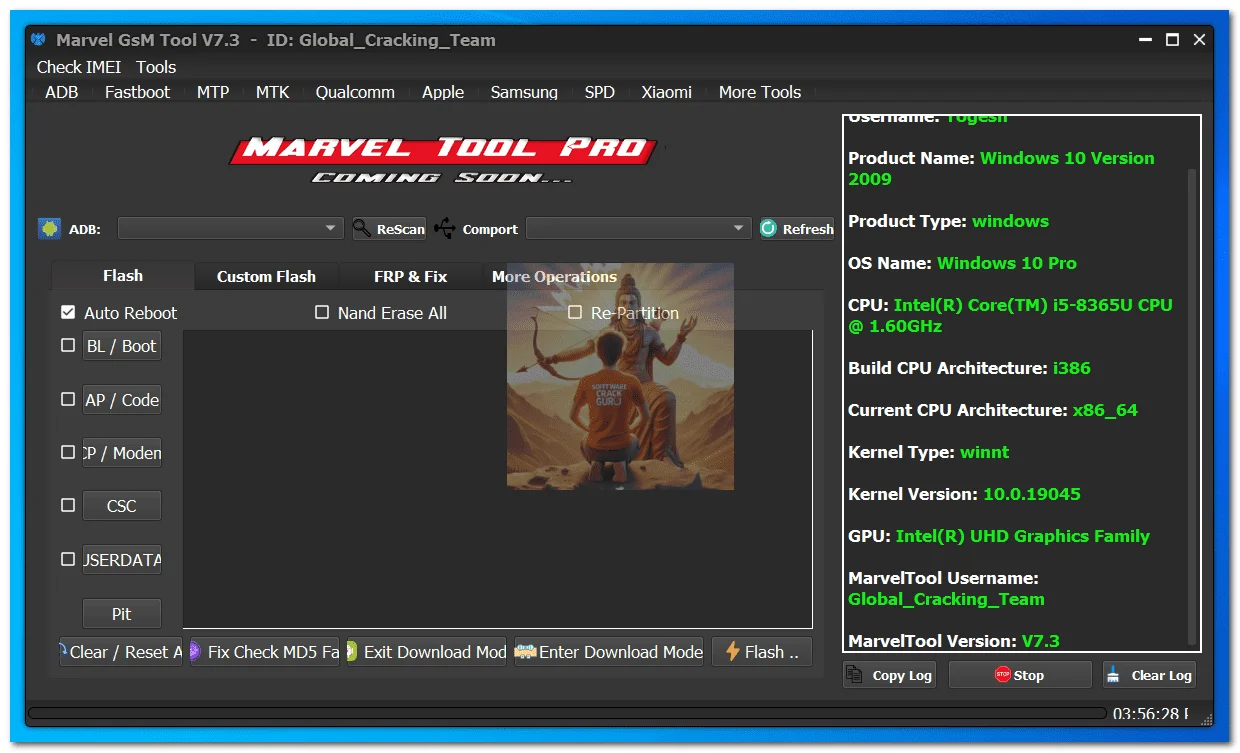Click the AP / Code file button
The image size is (1240, 753).
pyautogui.click(x=121, y=400)
